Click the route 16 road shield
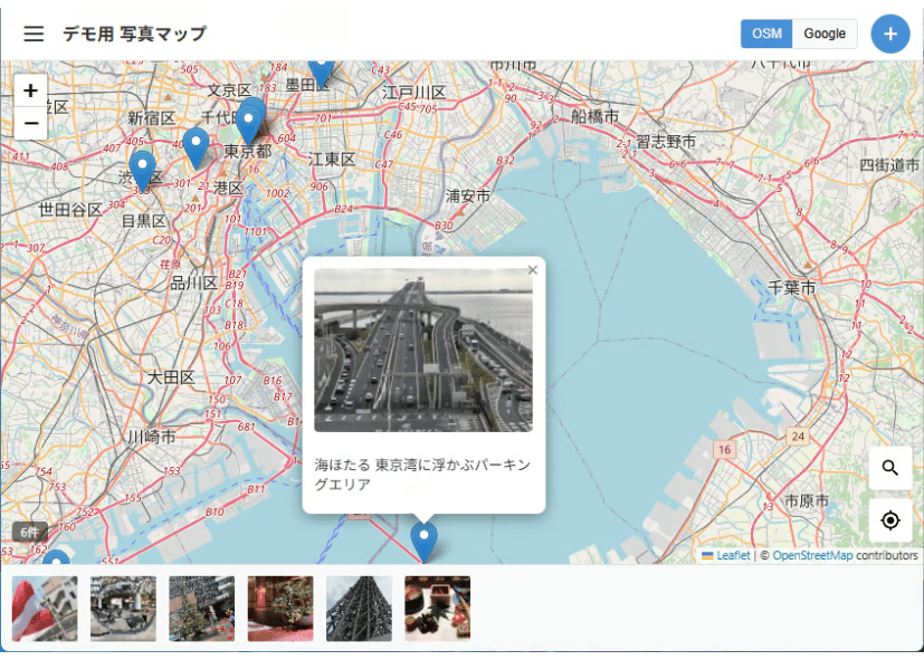 point(724,450)
